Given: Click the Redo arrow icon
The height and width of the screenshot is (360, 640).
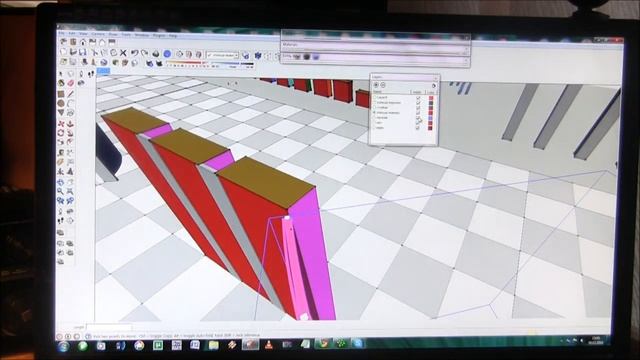Looking at the screenshot, I should pos(144,53).
